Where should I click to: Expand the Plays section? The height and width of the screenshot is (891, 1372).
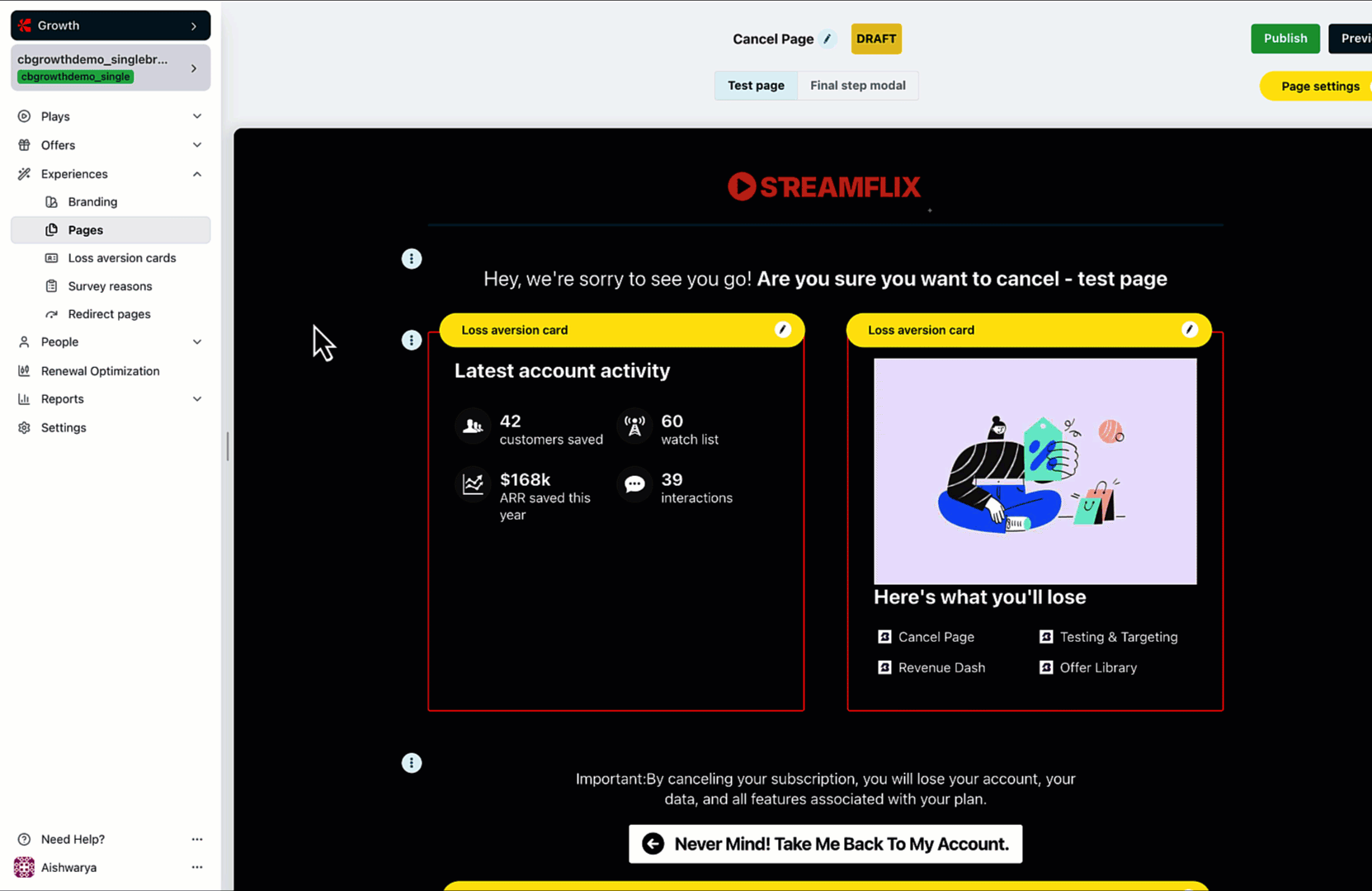[x=196, y=116]
